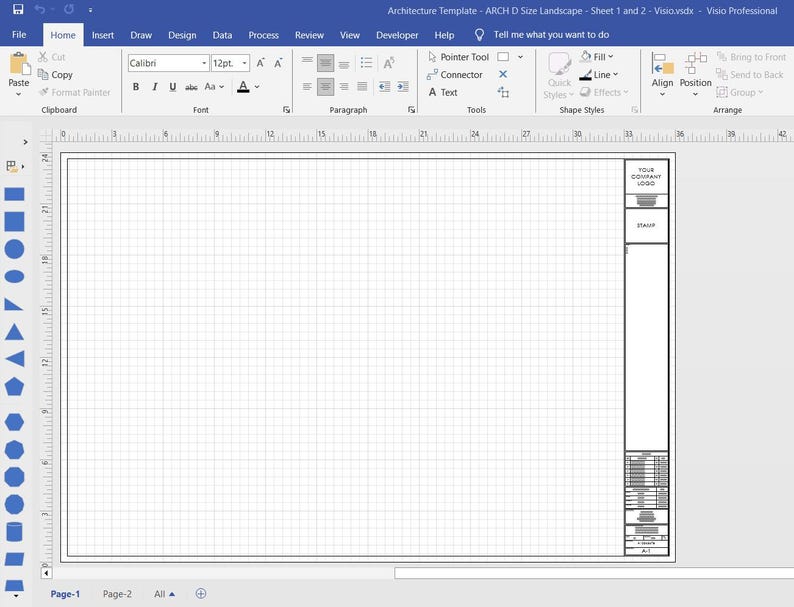Select the Pointer Tool
Image resolution: width=794 pixels, height=607 pixels.
(x=459, y=57)
